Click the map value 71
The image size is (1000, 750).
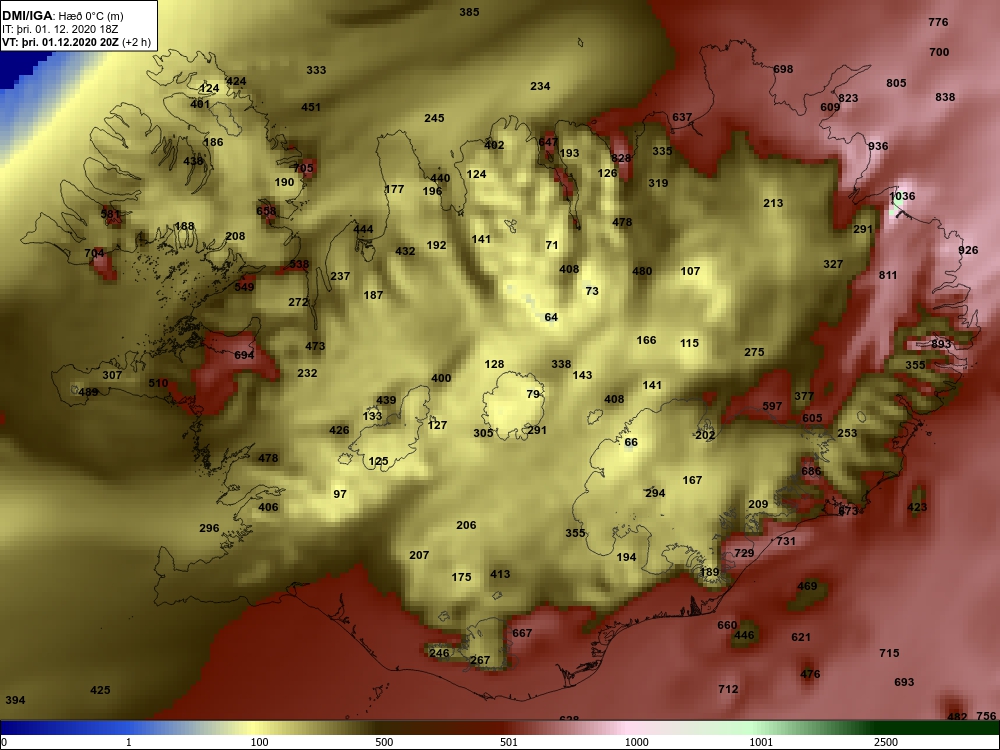[552, 245]
